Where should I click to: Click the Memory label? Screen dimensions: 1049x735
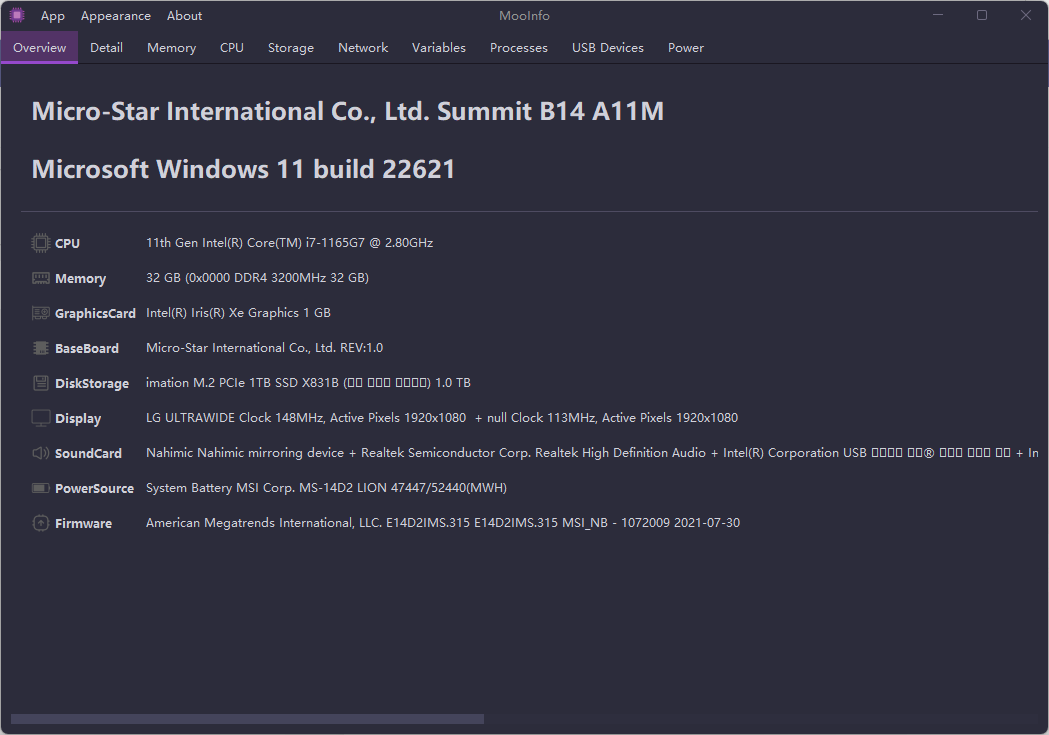tap(80, 279)
